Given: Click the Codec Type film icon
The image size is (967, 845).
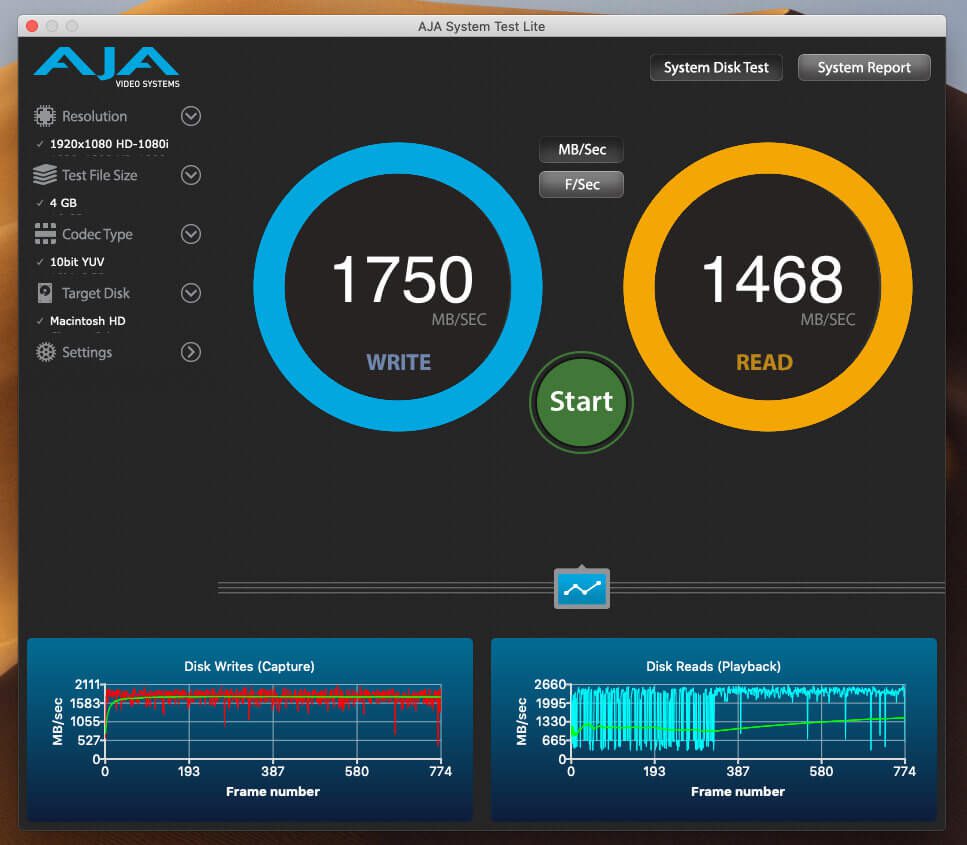Looking at the screenshot, I should click(45, 234).
